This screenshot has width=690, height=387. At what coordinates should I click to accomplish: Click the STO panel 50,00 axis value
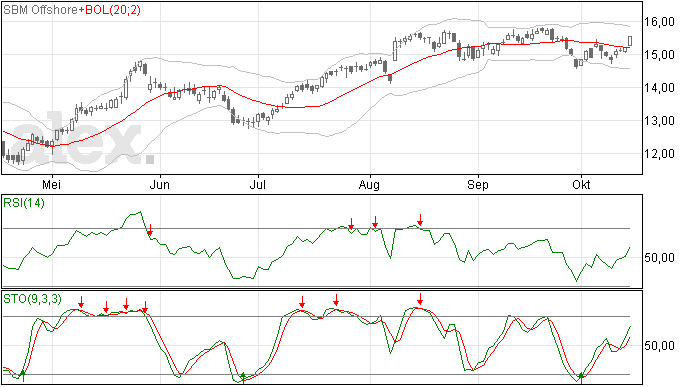pyautogui.click(x=659, y=346)
